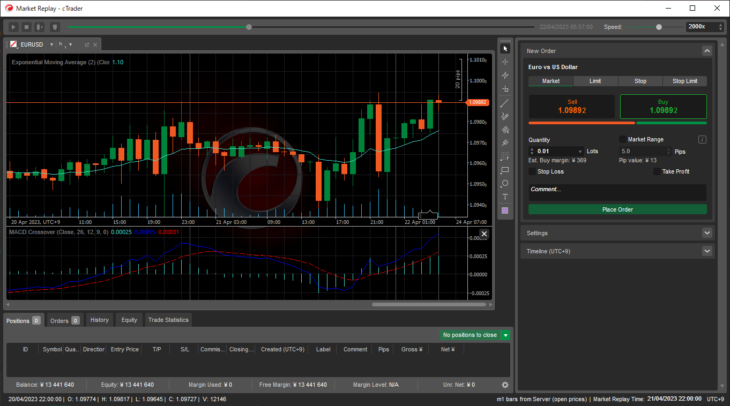Click Buy at 1.09892
Image resolution: width=730 pixels, height=406 pixels.
pyautogui.click(x=663, y=107)
